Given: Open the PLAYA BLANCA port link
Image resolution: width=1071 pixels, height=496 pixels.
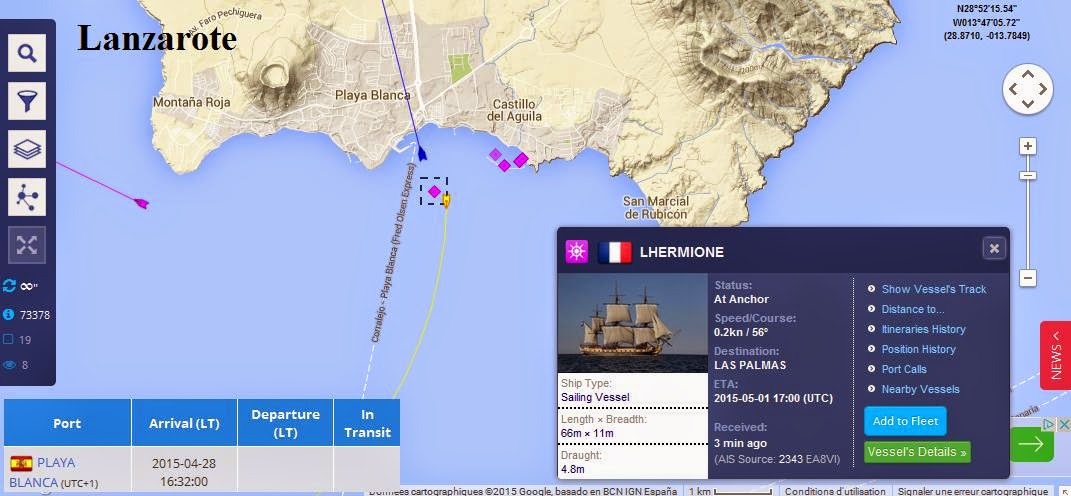Looking at the screenshot, I should [43, 472].
